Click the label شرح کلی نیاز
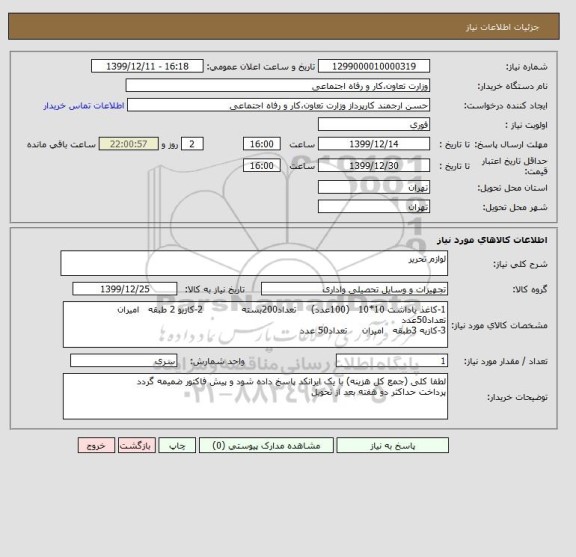Screen dimensions: 576x557 pos(520,264)
